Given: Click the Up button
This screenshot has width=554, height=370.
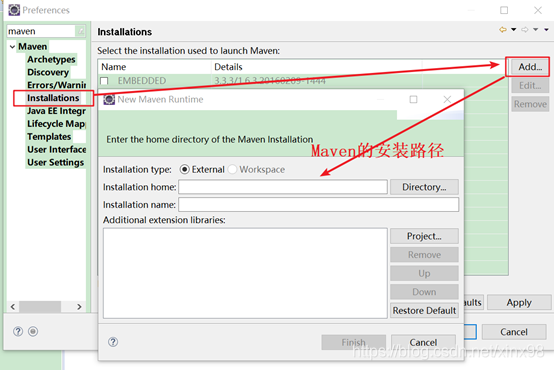Looking at the screenshot, I should tap(424, 274).
